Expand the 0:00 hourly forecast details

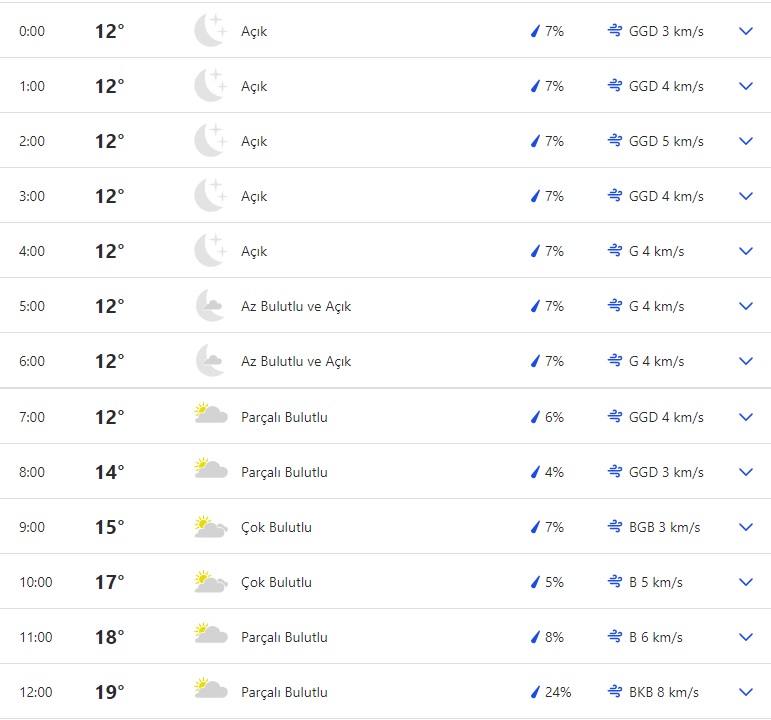tap(745, 31)
